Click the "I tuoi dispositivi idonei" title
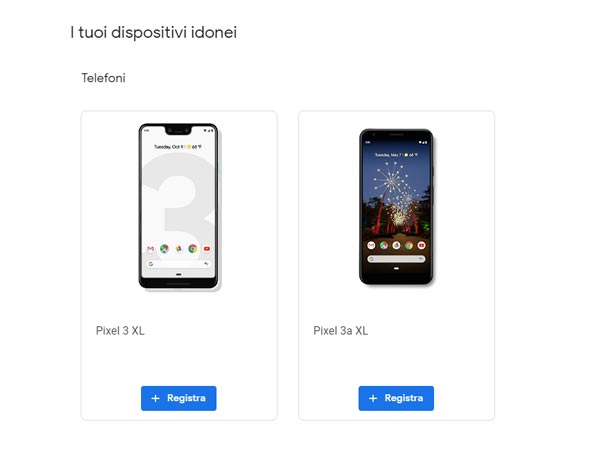The image size is (600, 466). click(153, 33)
